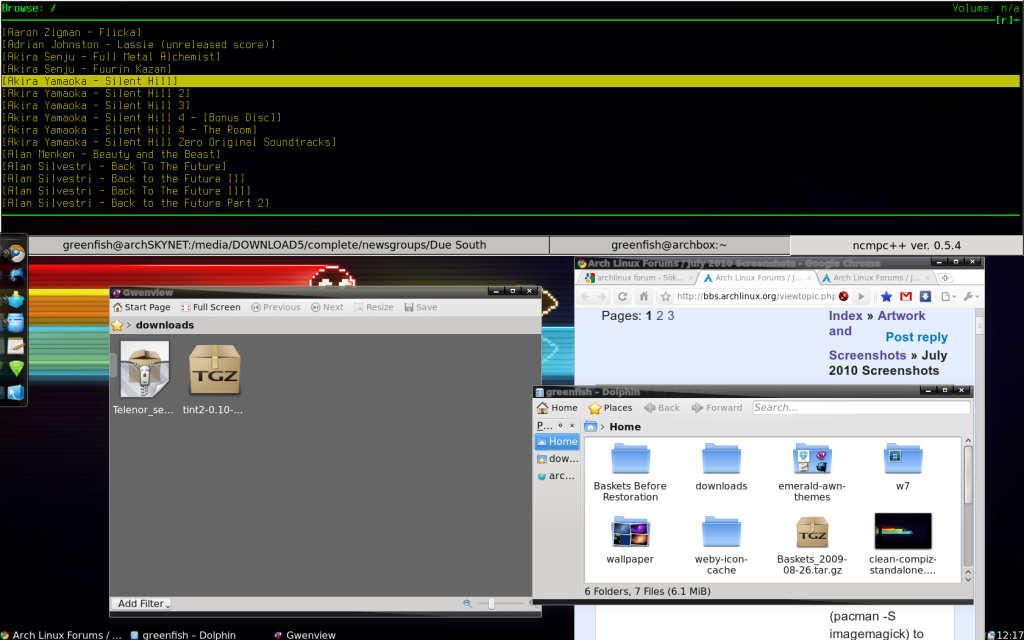This screenshot has width=1024, height=640.
Task: Click the red blocked-content icon in address bar
Action: [x=843, y=296]
